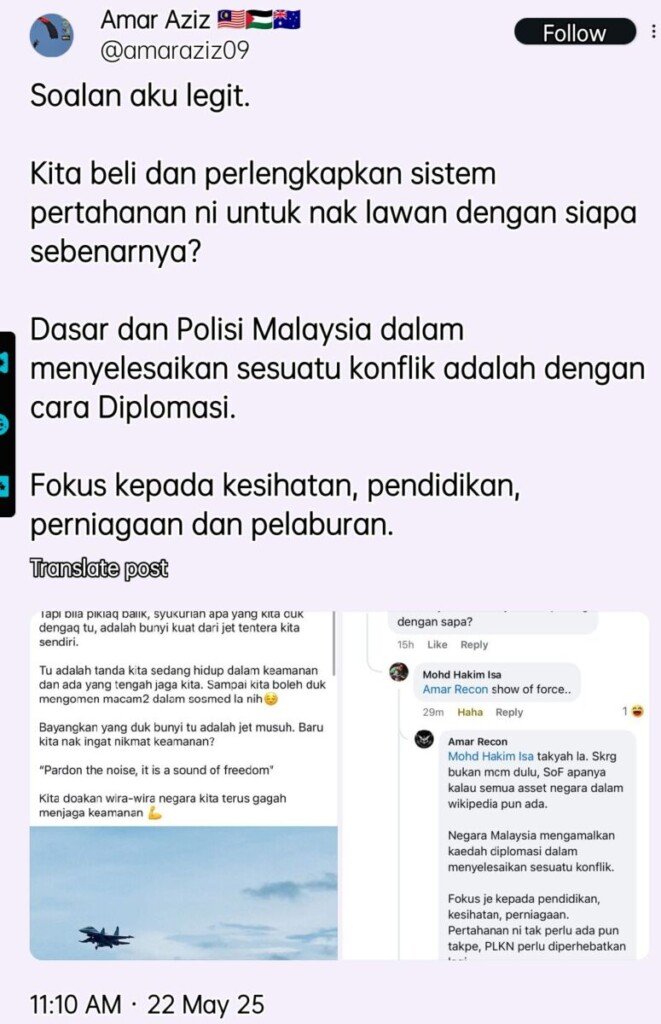Screen dimensions: 661x1024
Task: Click the Translate post link
Action: point(99,569)
